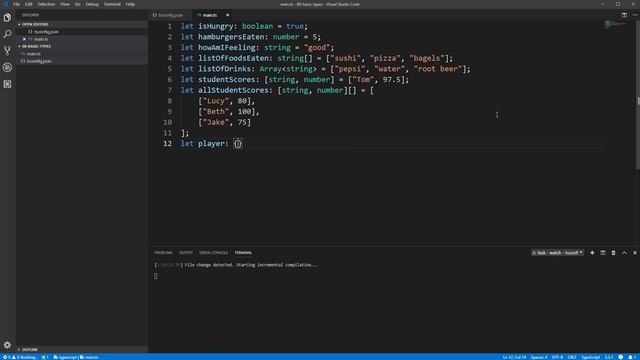
Task: Click 'listOfFoodsEaten' on line 4
Action: point(233,58)
